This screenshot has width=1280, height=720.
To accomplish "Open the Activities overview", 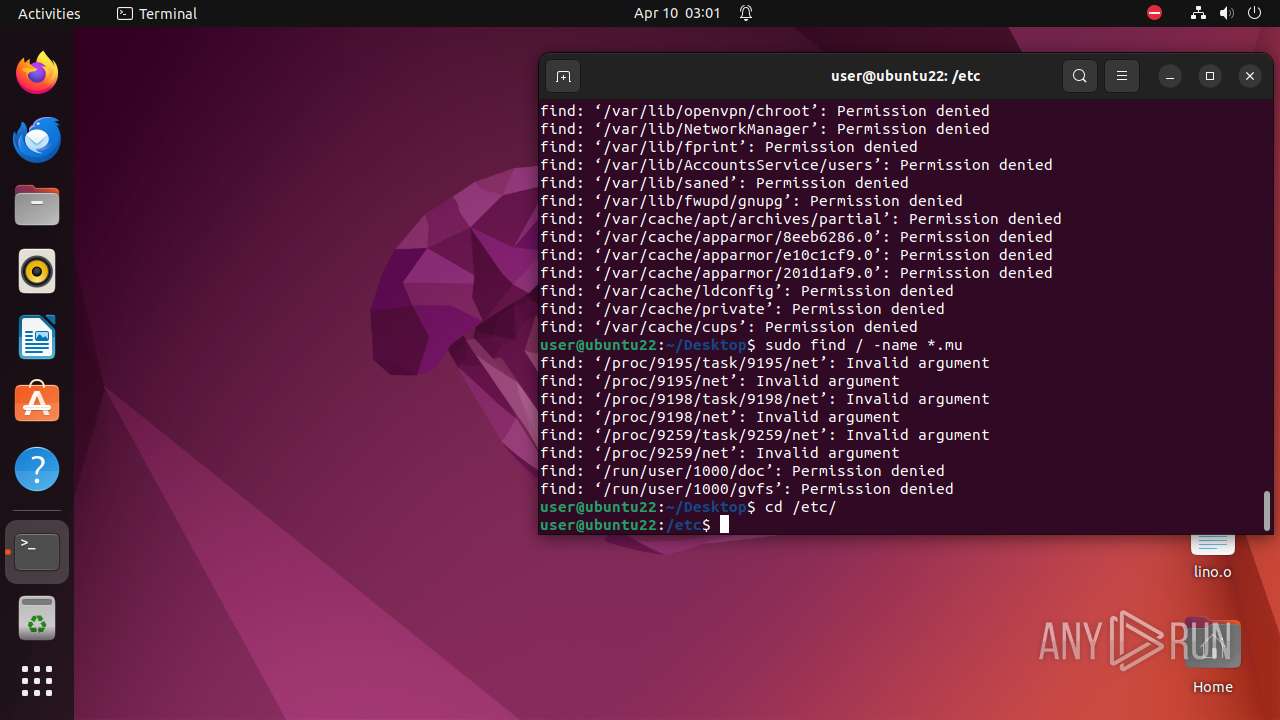I will pos(49,13).
